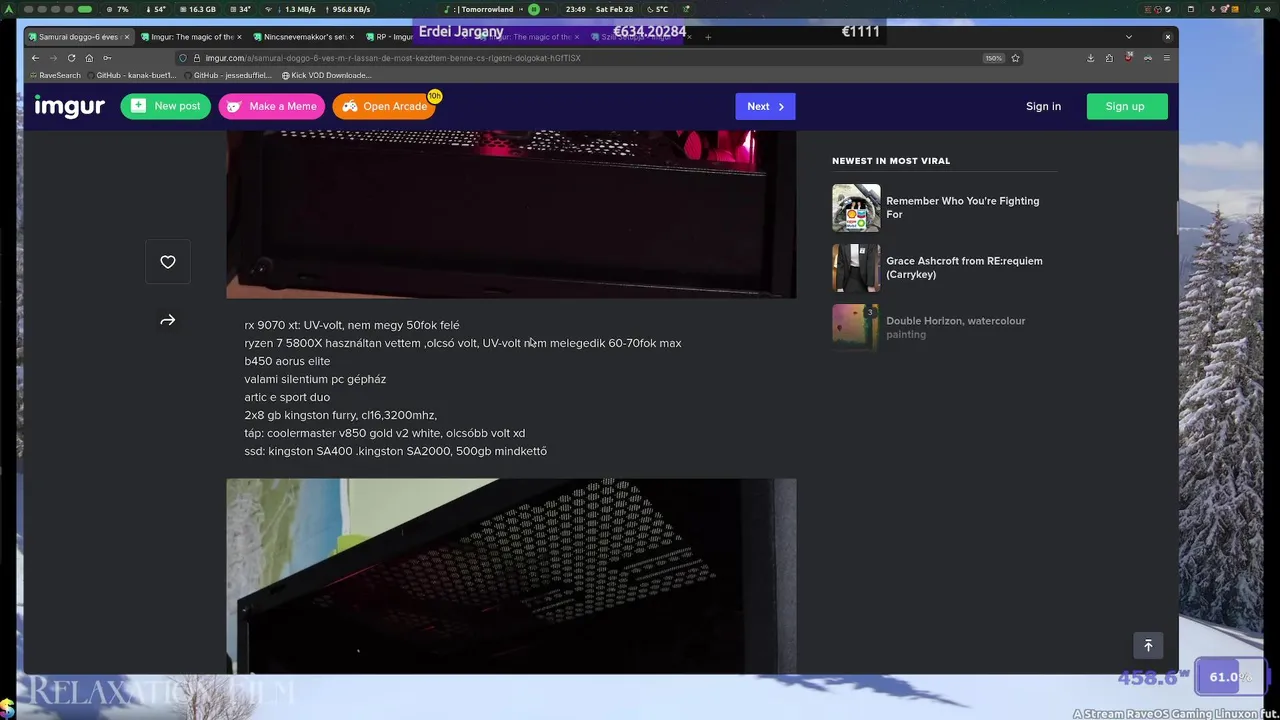Click the '2x8 gb kingston furry' text line

[340, 415]
